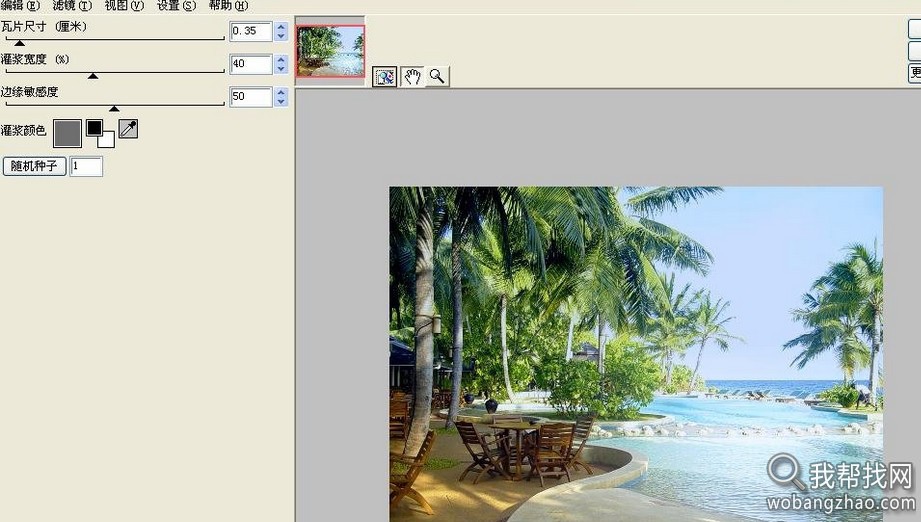Image resolution: width=921 pixels, height=522 pixels.
Task: Click the 边缘敏感度 value field showing 50
Action: pyautogui.click(x=251, y=97)
